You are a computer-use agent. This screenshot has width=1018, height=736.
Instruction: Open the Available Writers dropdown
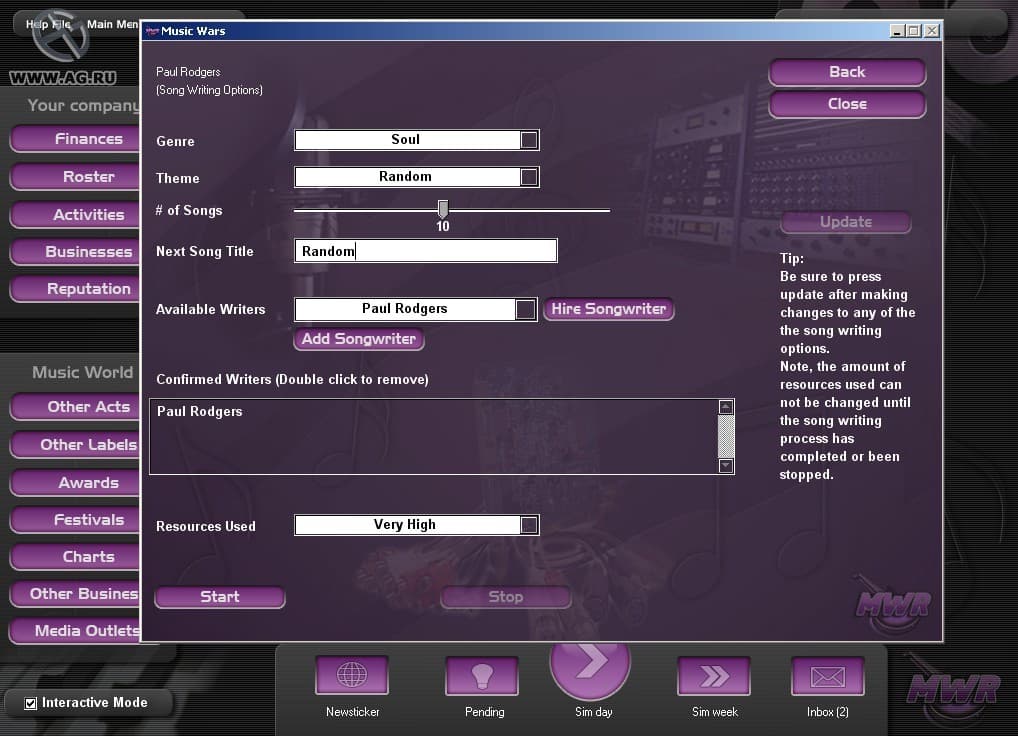pos(526,310)
